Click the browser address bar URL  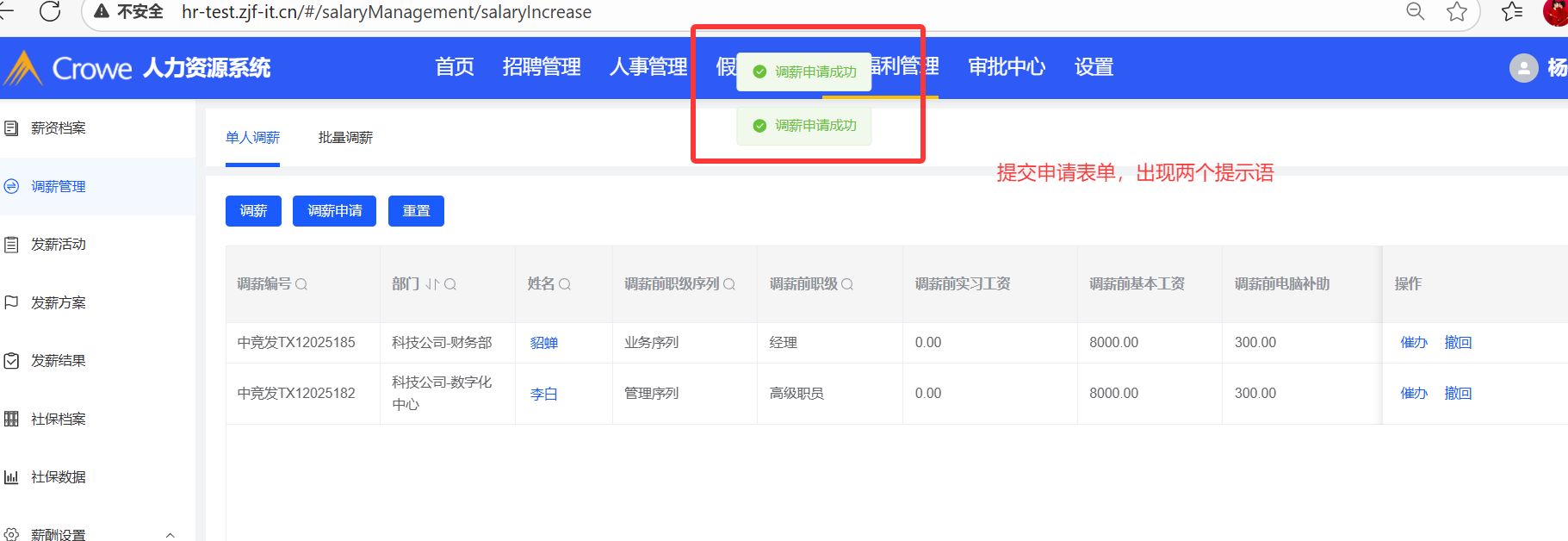point(387,12)
